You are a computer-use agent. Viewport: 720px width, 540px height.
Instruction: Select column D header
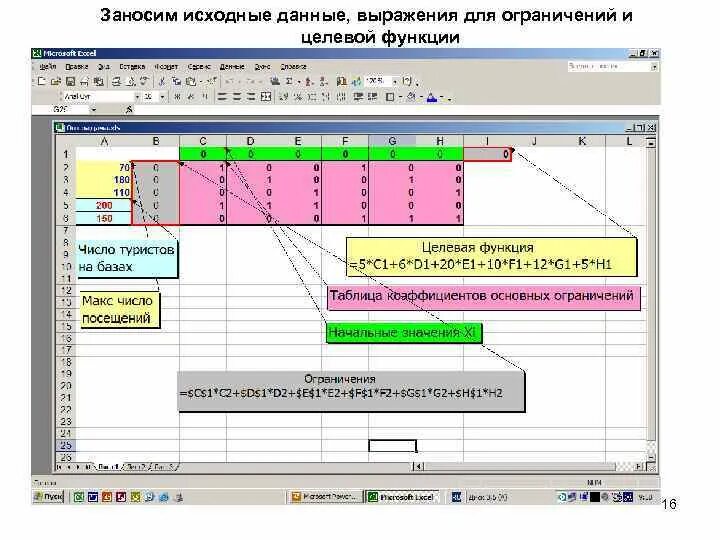[x=250, y=141]
